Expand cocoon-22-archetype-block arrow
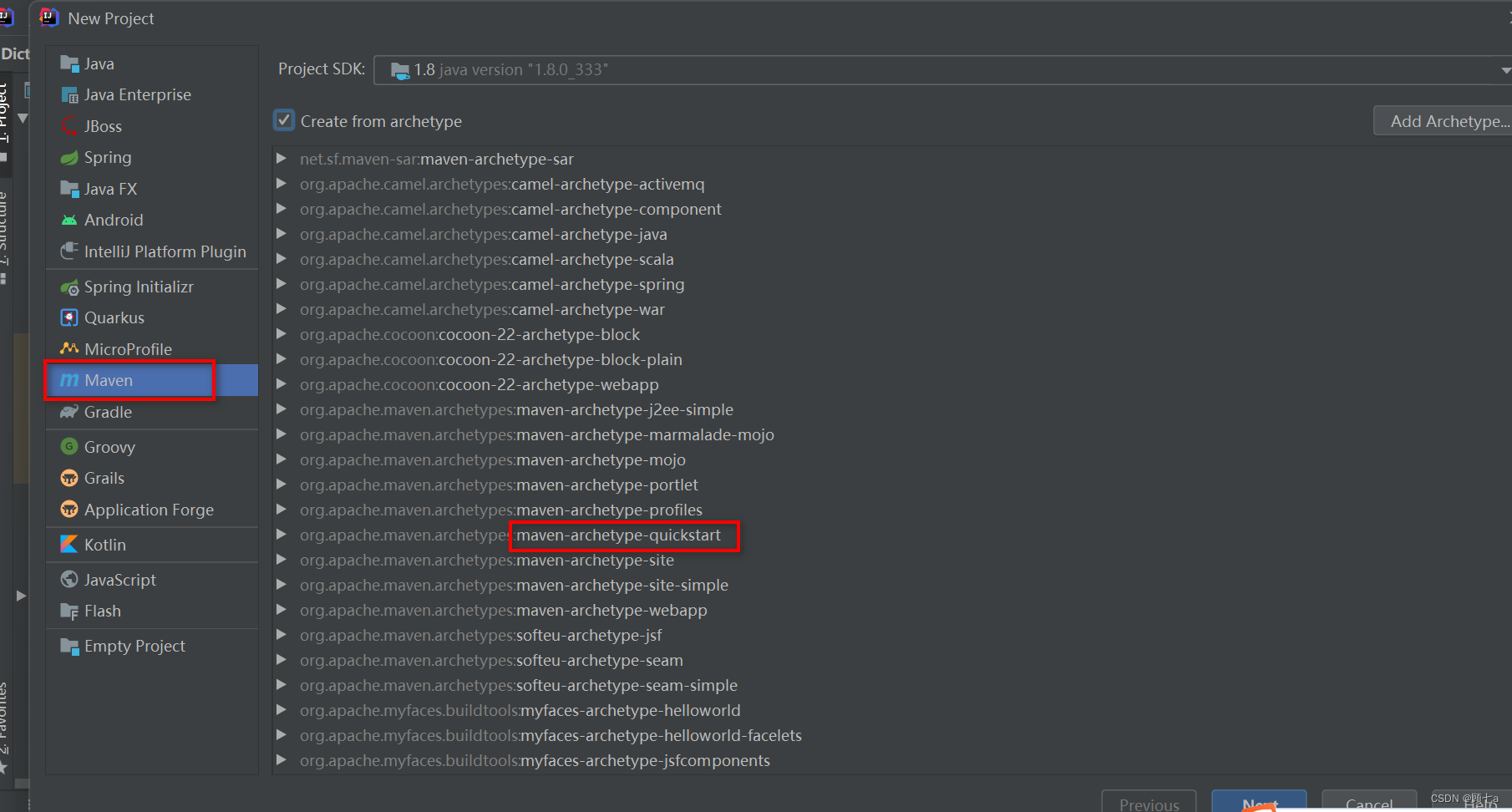Viewport: 1512px width, 812px height. pos(282,334)
